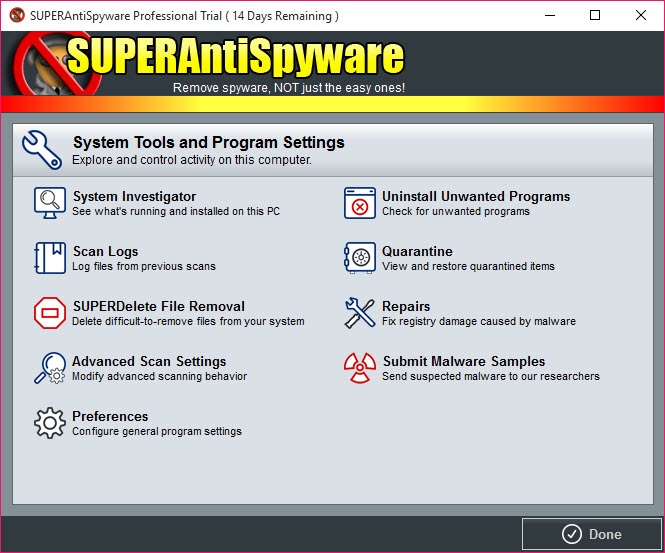The height and width of the screenshot is (553, 665).
Task: Minimize the SUPERAntiSpyware window
Action: (x=550, y=15)
